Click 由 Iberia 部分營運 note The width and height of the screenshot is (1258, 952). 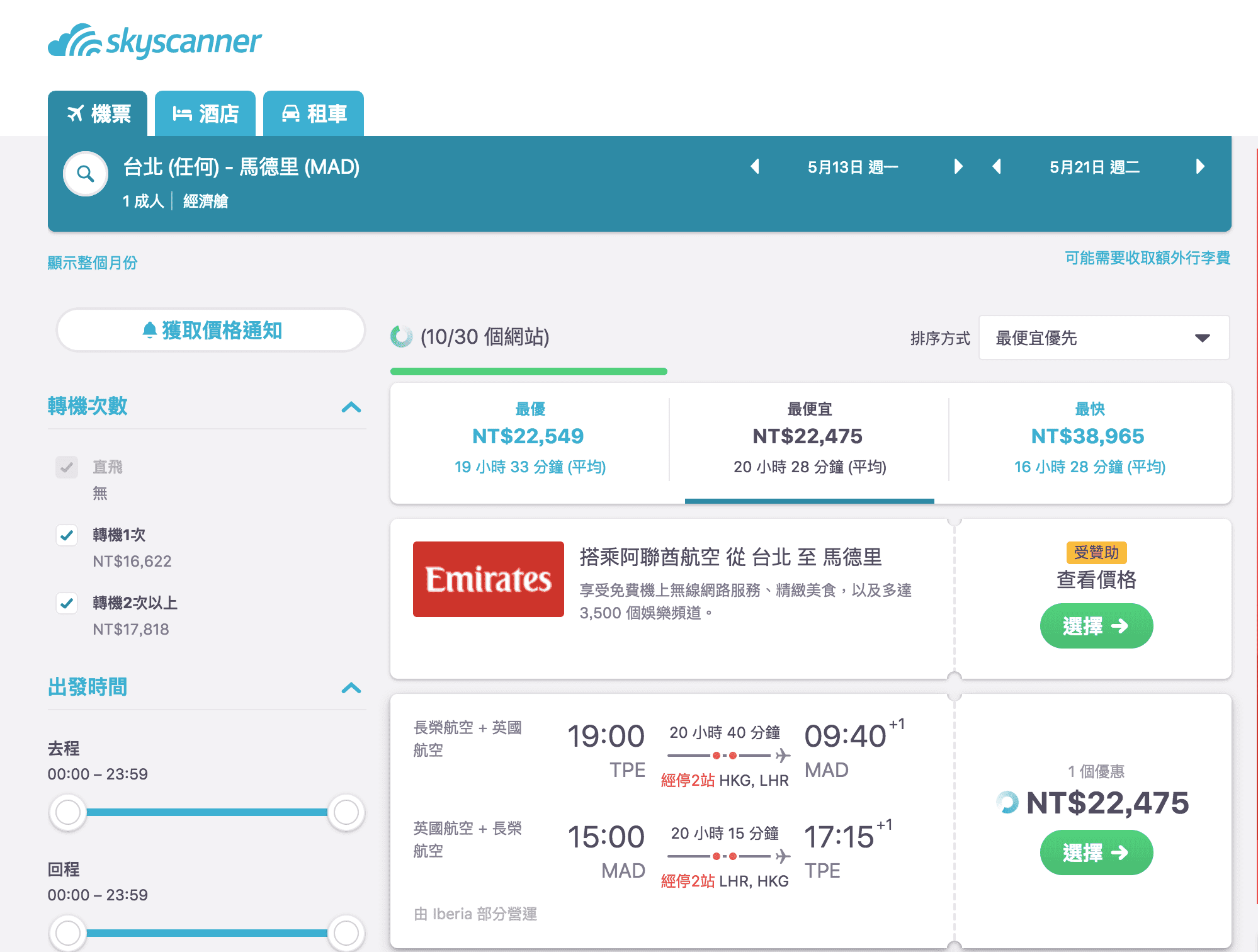tap(475, 914)
